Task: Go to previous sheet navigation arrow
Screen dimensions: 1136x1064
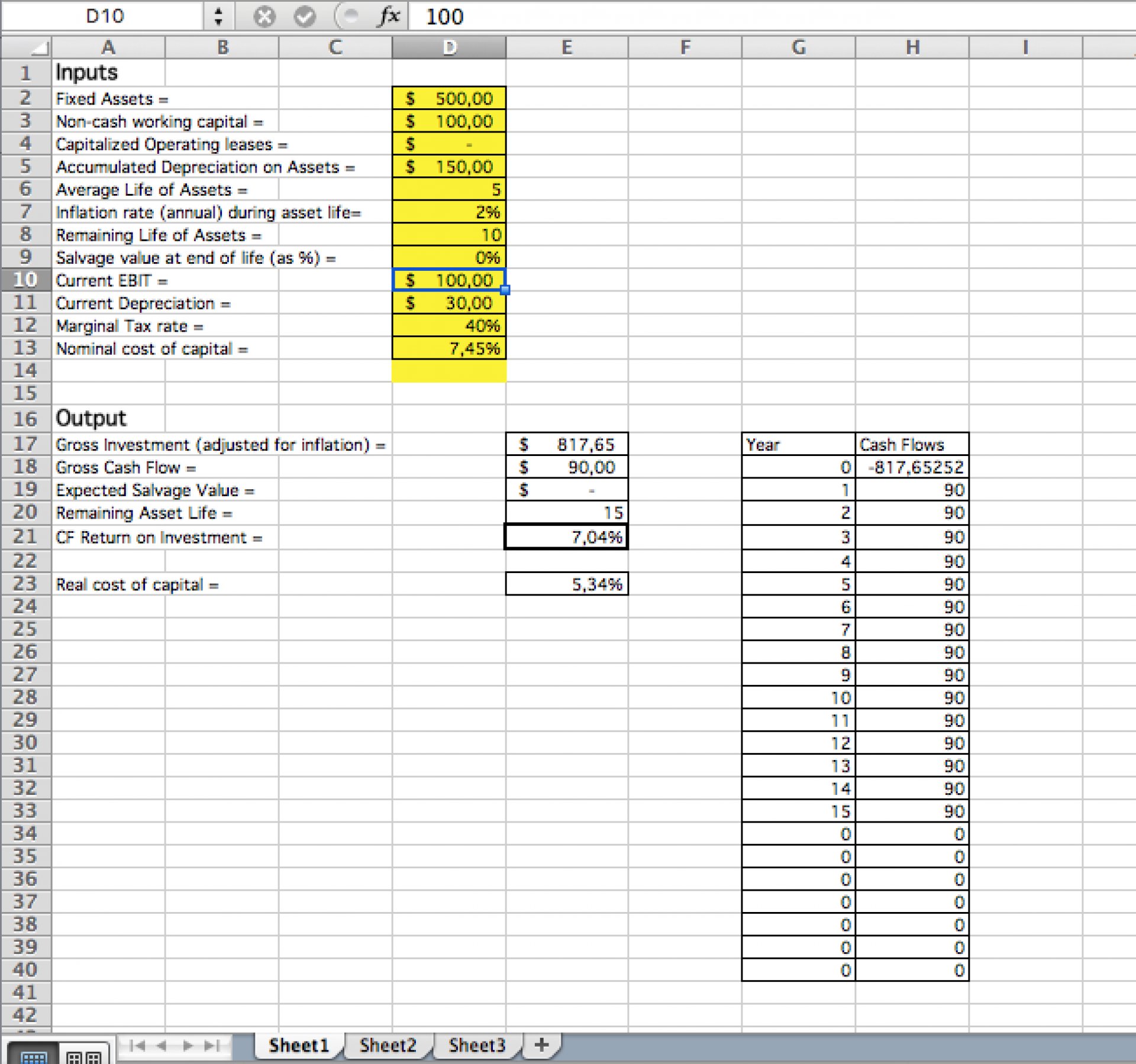Action: point(162,1046)
